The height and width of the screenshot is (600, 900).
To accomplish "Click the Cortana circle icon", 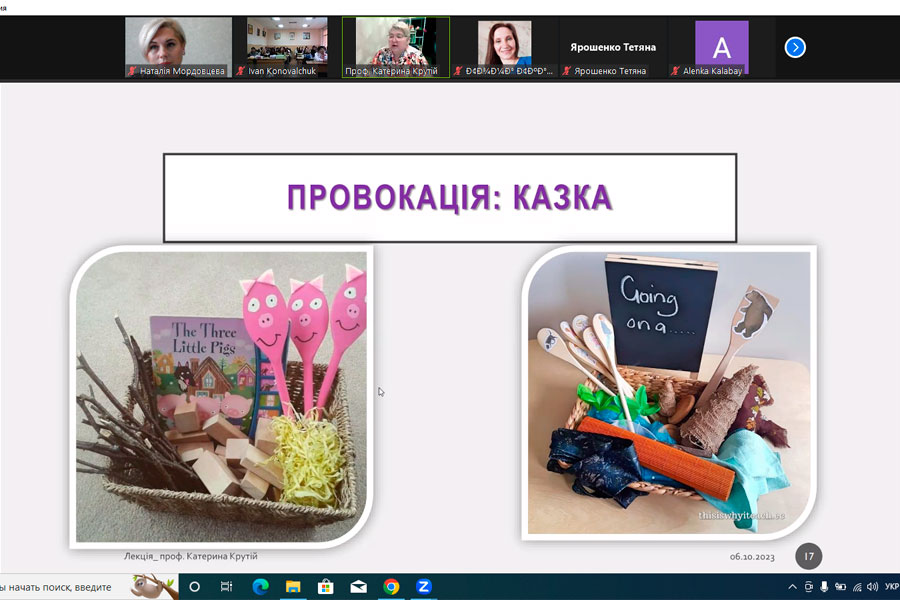I will pyautogui.click(x=195, y=586).
